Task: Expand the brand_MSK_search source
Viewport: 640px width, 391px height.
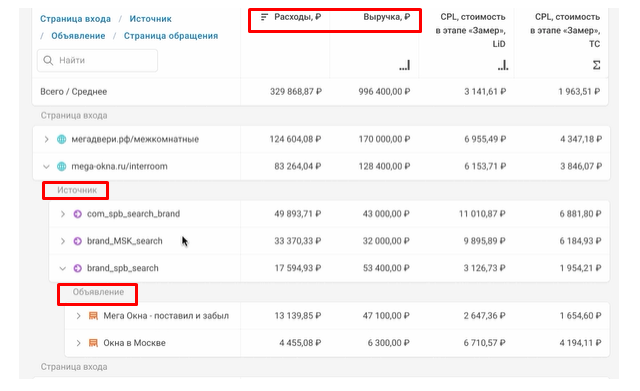Action: click(x=62, y=241)
